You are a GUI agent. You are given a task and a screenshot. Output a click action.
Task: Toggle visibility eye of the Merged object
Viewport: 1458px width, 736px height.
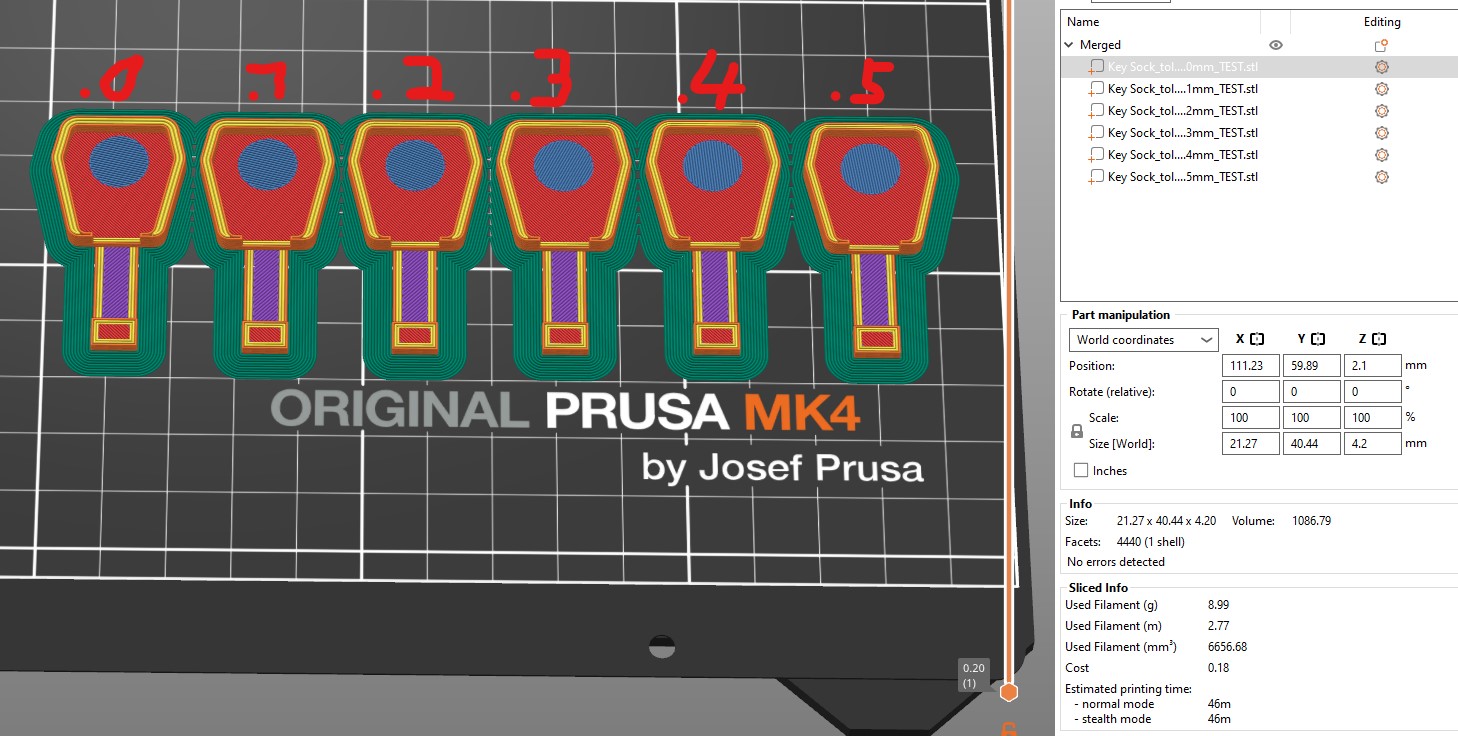pos(1276,45)
